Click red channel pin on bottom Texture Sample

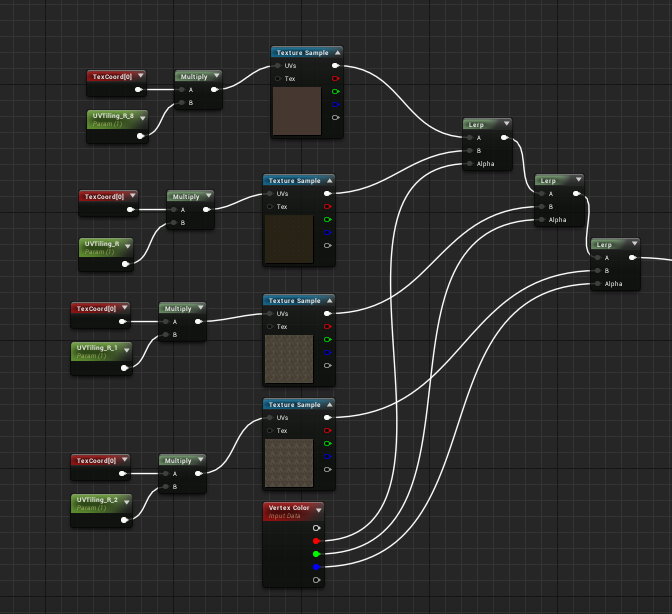(327, 430)
